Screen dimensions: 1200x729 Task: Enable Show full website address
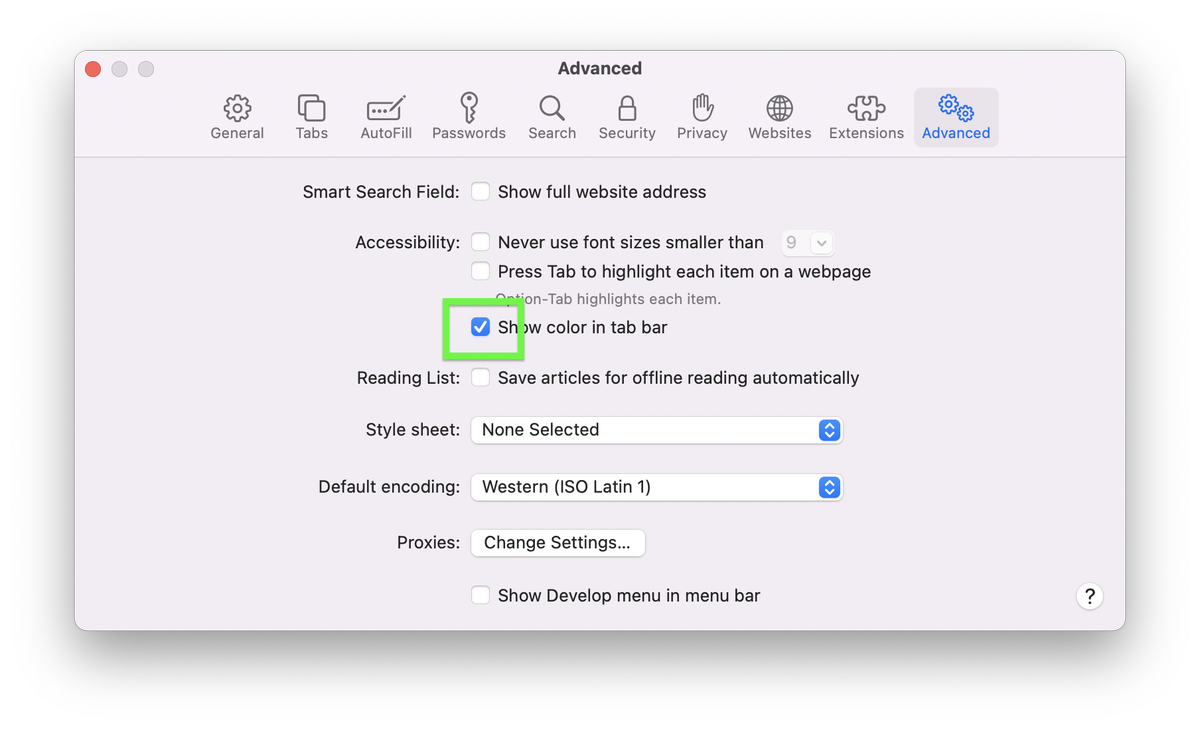pyautogui.click(x=481, y=191)
